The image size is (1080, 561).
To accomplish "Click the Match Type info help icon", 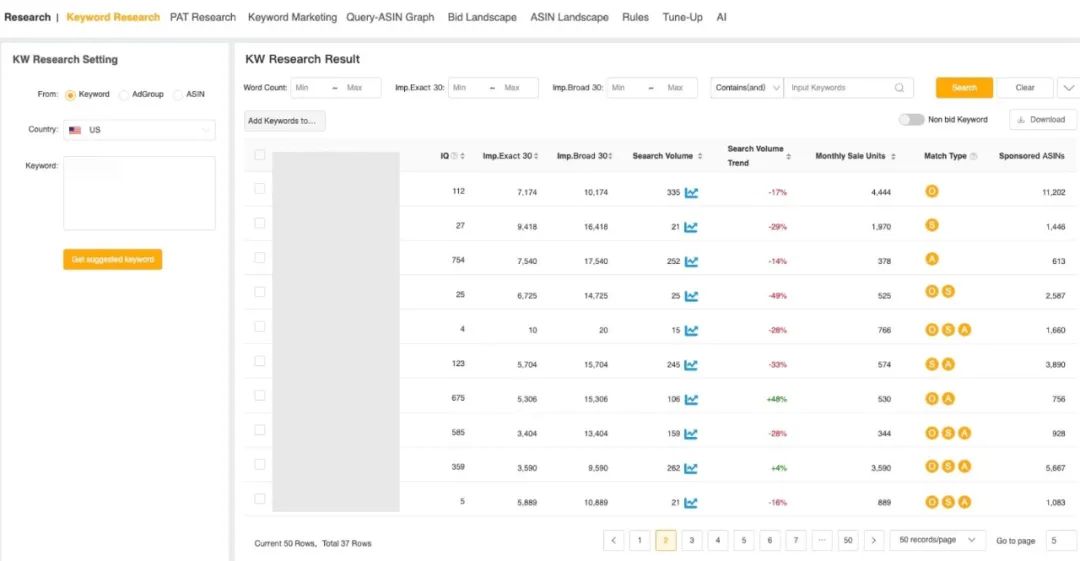I will click(x=973, y=156).
